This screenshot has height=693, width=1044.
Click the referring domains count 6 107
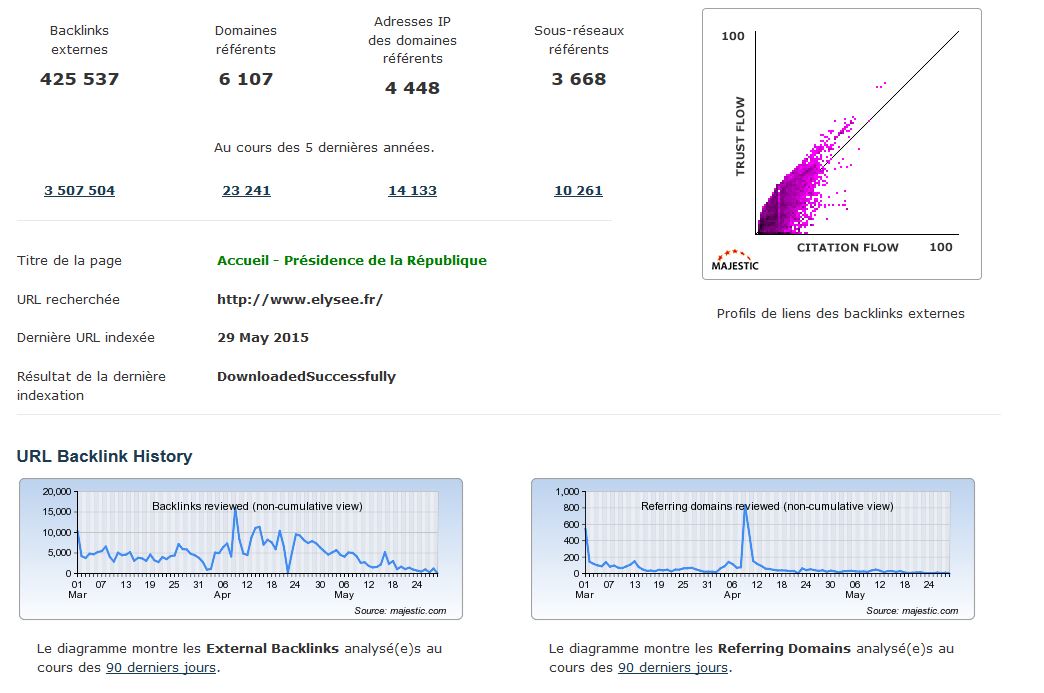pyautogui.click(x=246, y=79)
